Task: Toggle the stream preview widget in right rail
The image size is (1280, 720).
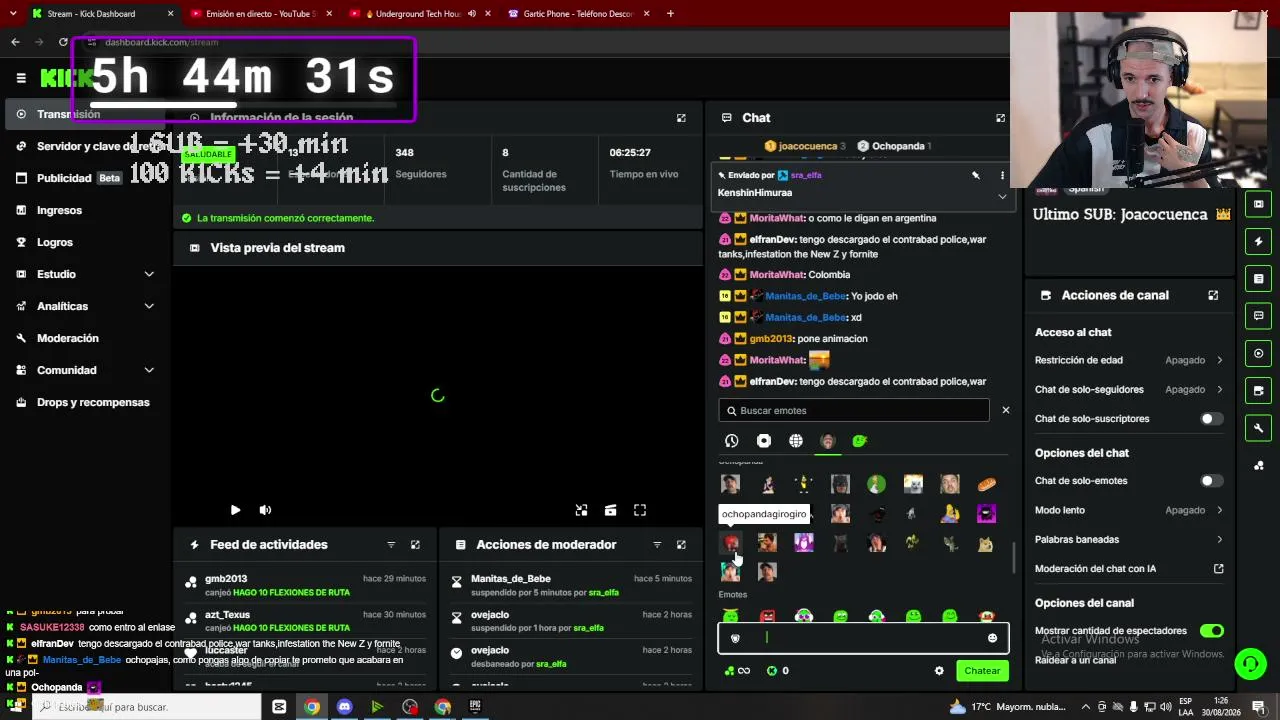Action: coord(1258,204)
